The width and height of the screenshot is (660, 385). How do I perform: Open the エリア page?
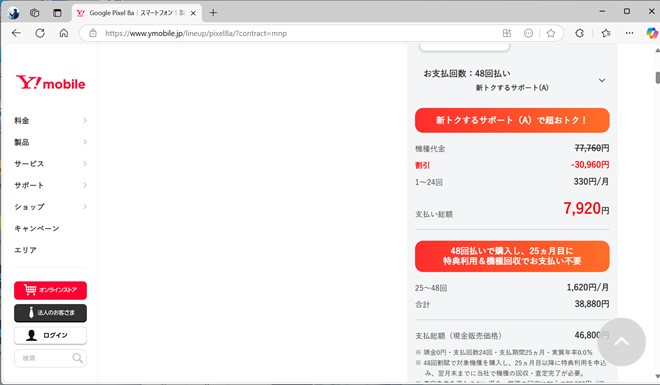pos(25,250)
